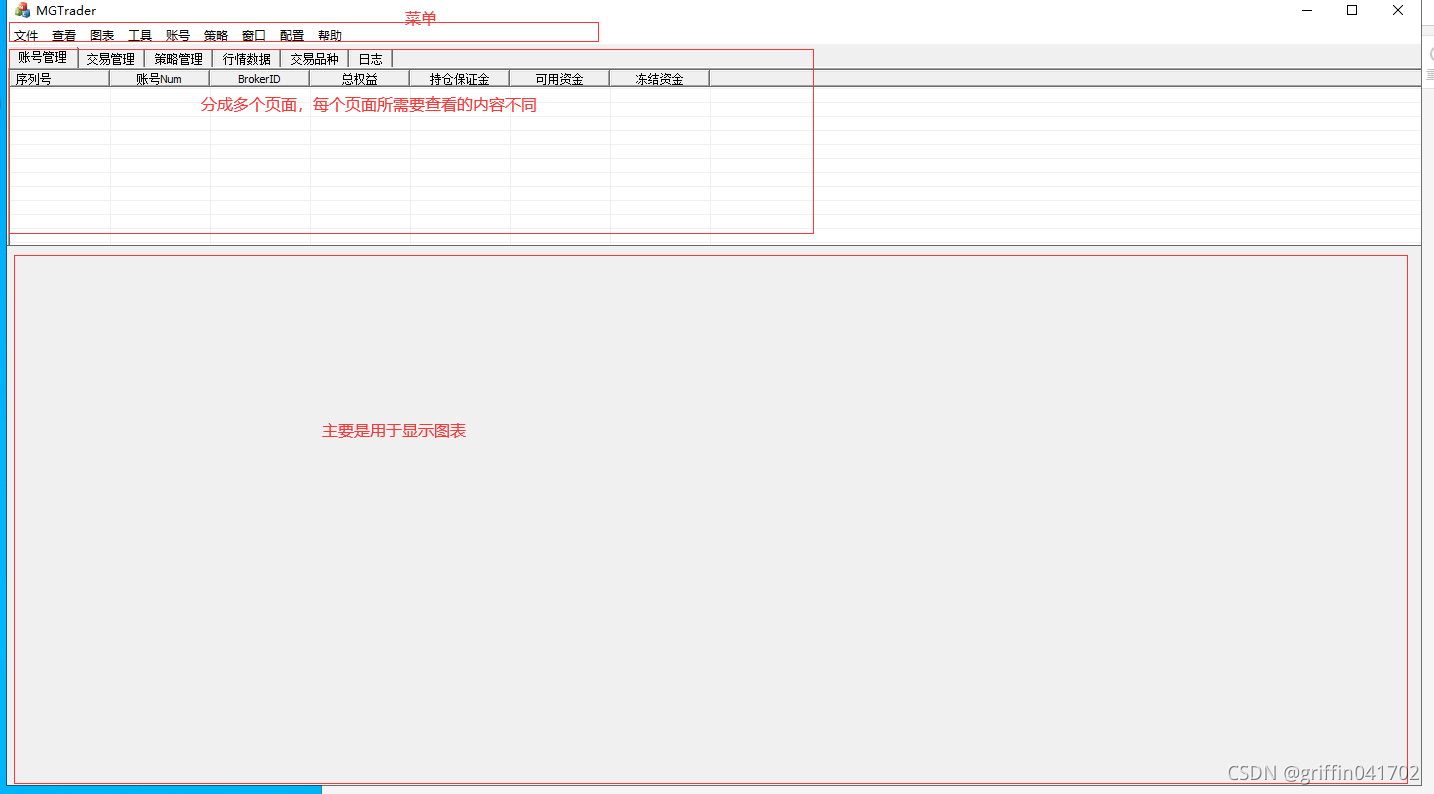
Task: Open the 帮助 menu
Action: [x=330, y=35]
